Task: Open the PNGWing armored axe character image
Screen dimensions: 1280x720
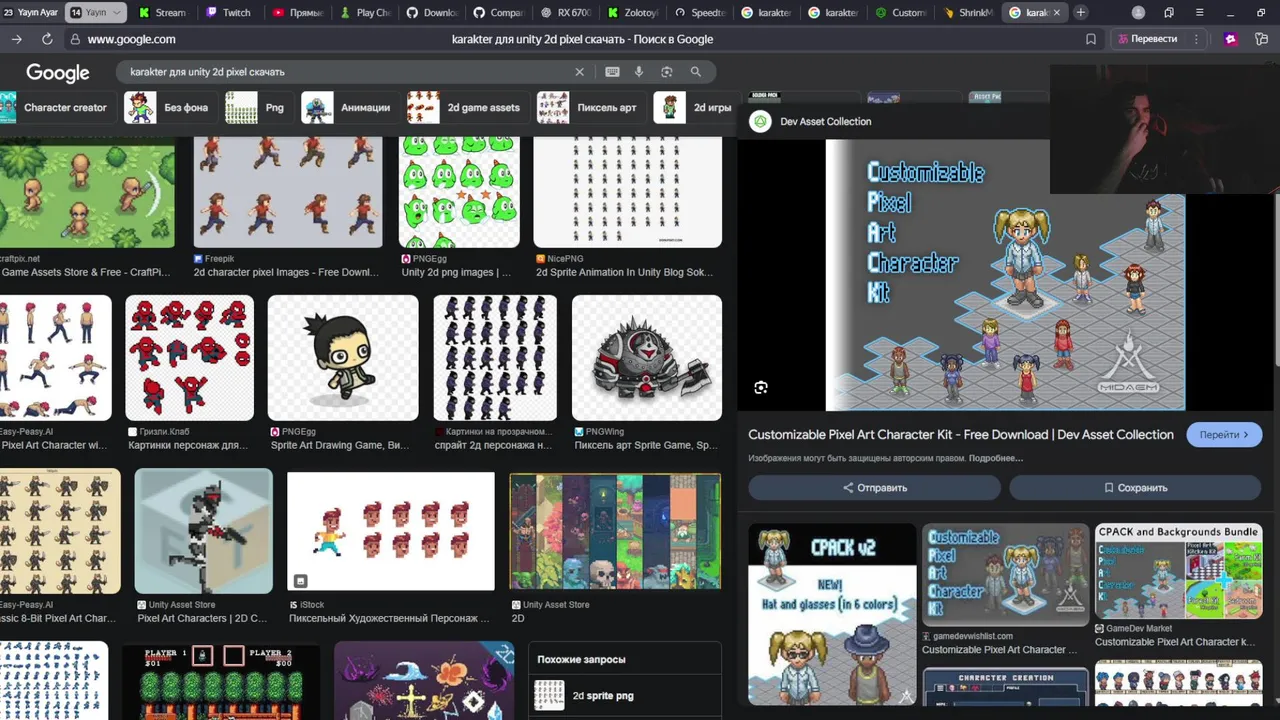Action: (x=646, y=358)
